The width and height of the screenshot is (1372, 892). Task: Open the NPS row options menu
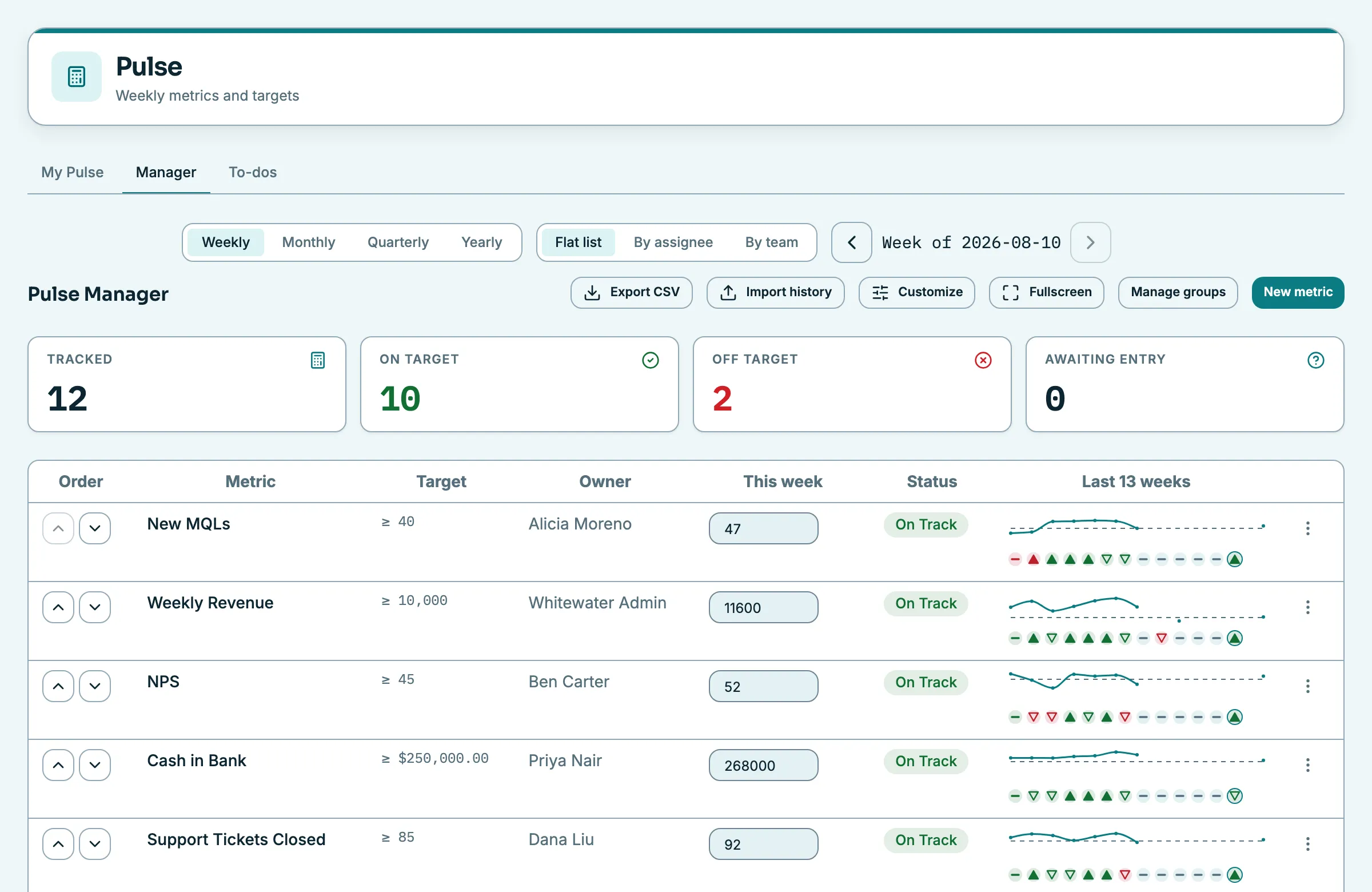[1307, 686]
